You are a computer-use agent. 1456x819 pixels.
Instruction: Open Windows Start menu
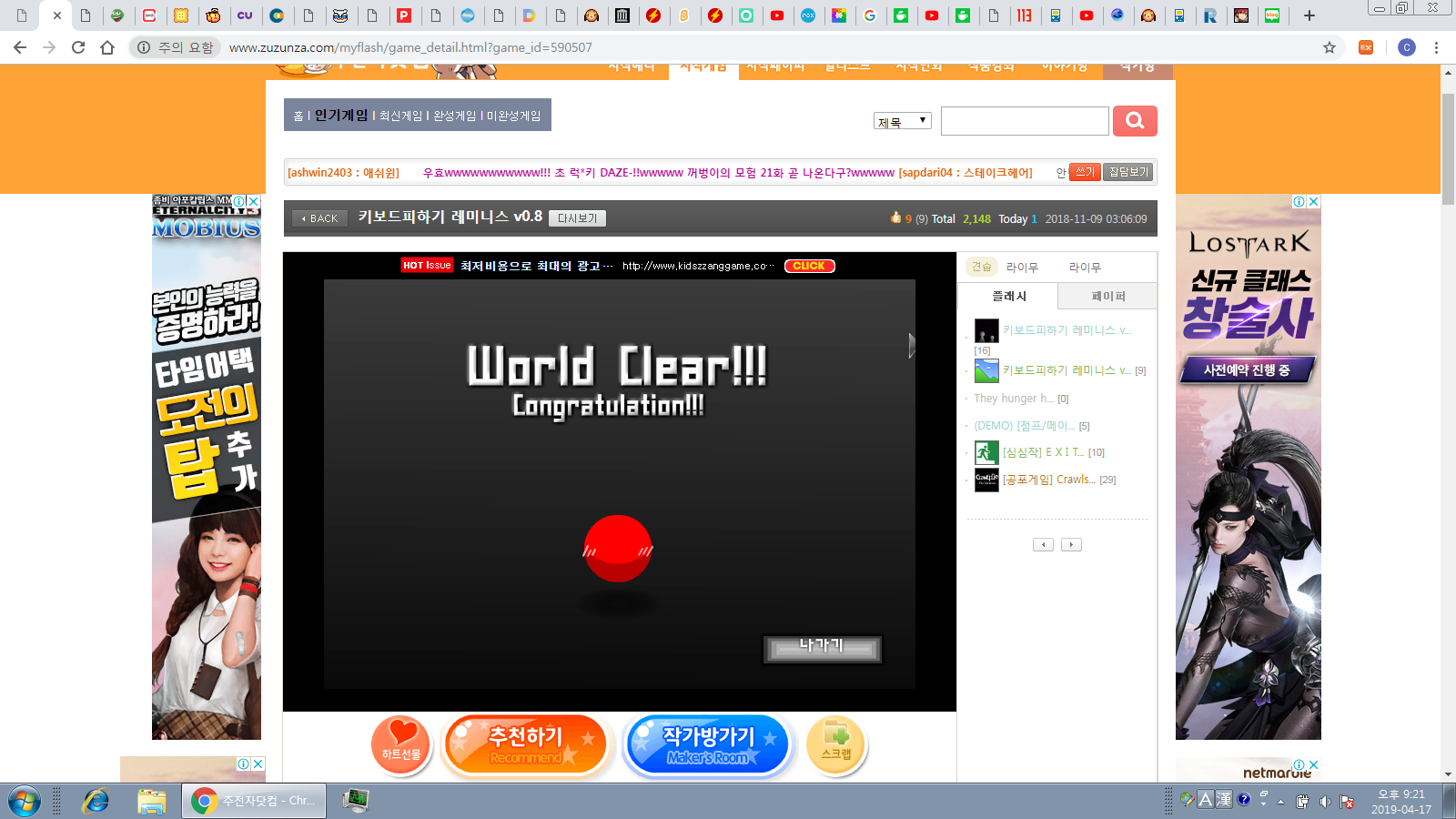25,801
